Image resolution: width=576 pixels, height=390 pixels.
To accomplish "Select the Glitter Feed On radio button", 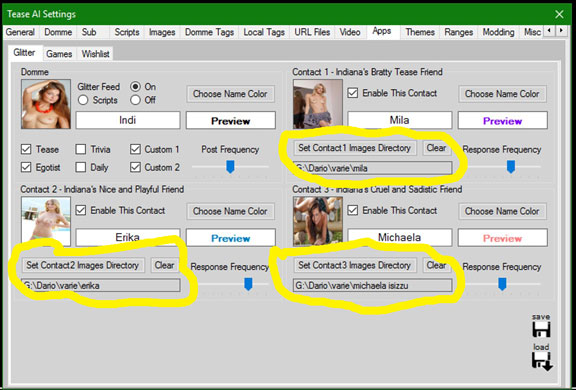I will [136, 87].
